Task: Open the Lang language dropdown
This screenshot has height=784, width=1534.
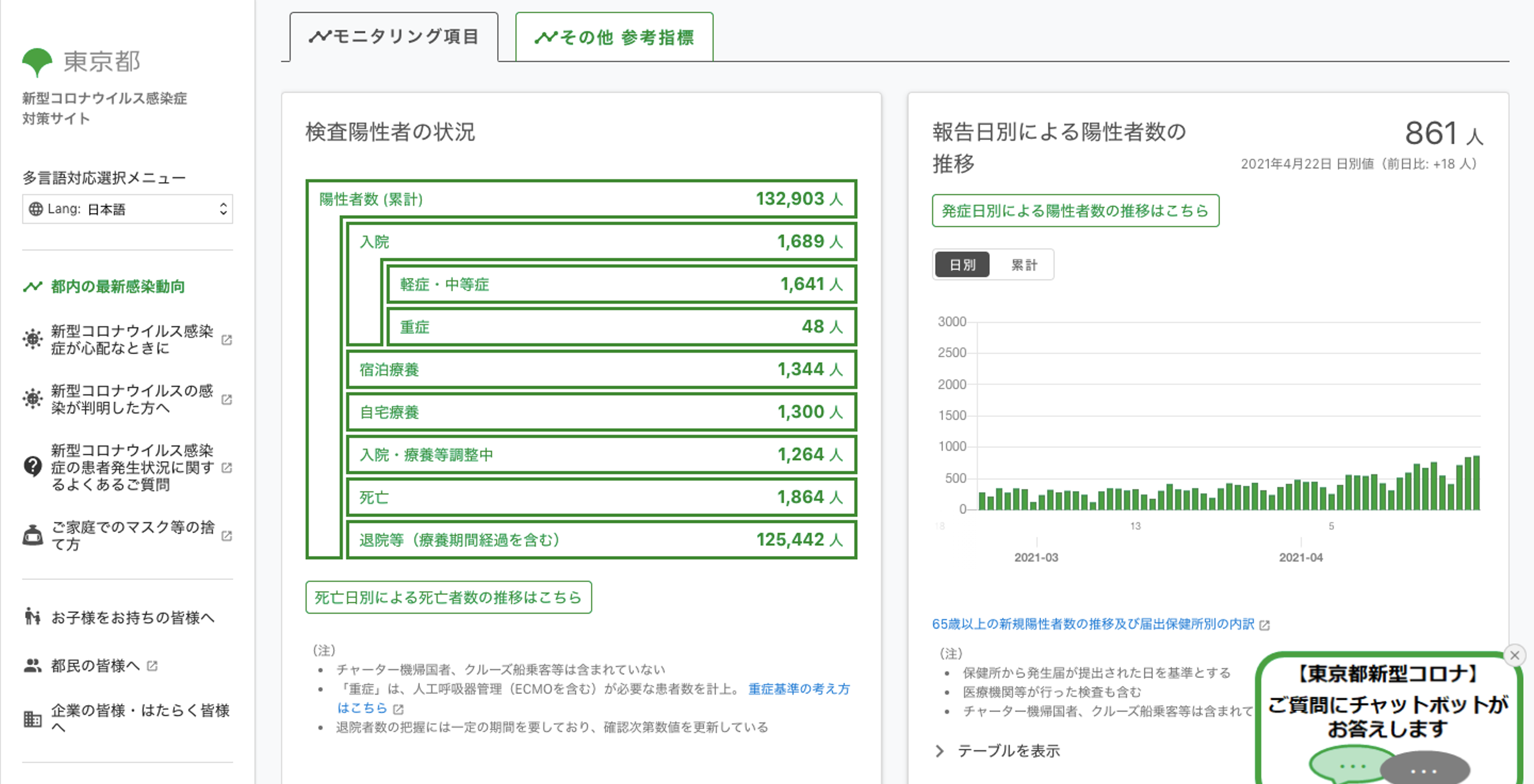Action: click(127, 209)
